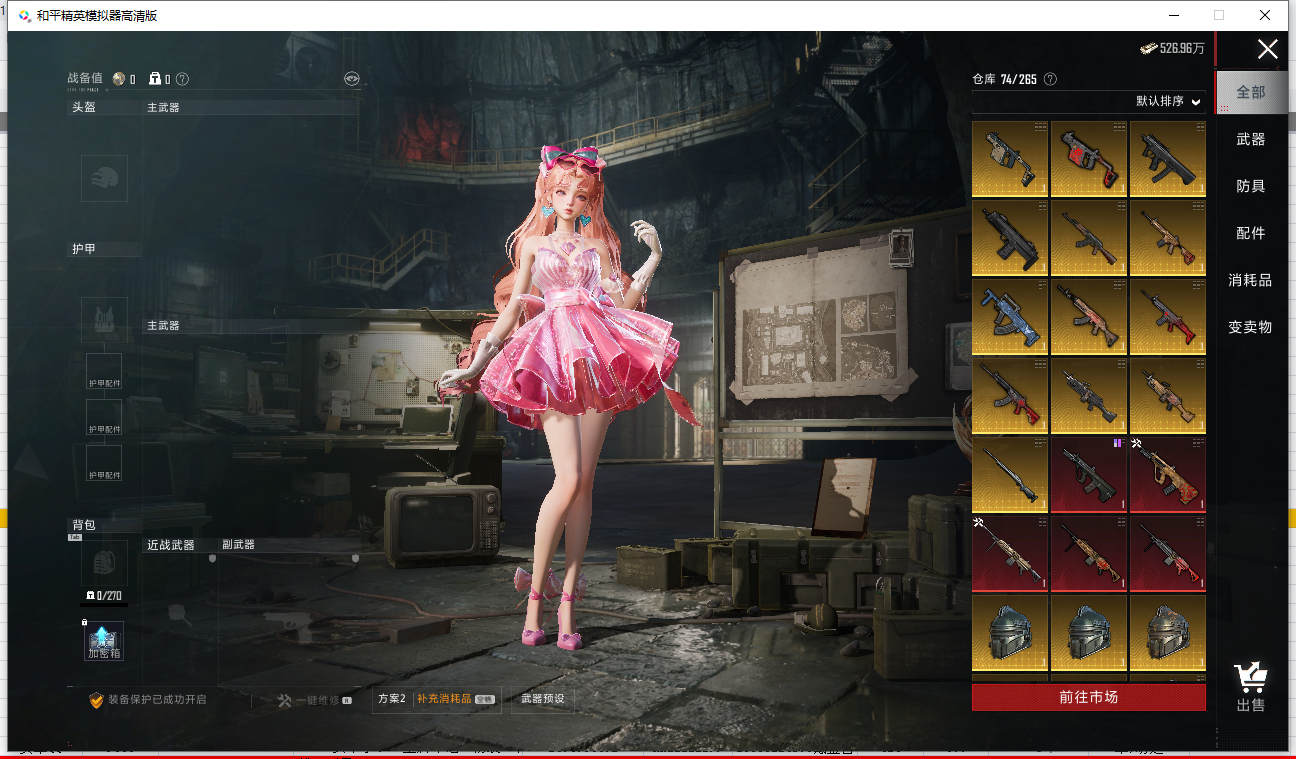Toggle 装备保护 equipment protection shield
The image size is (1296, 759).
point(97,700)
